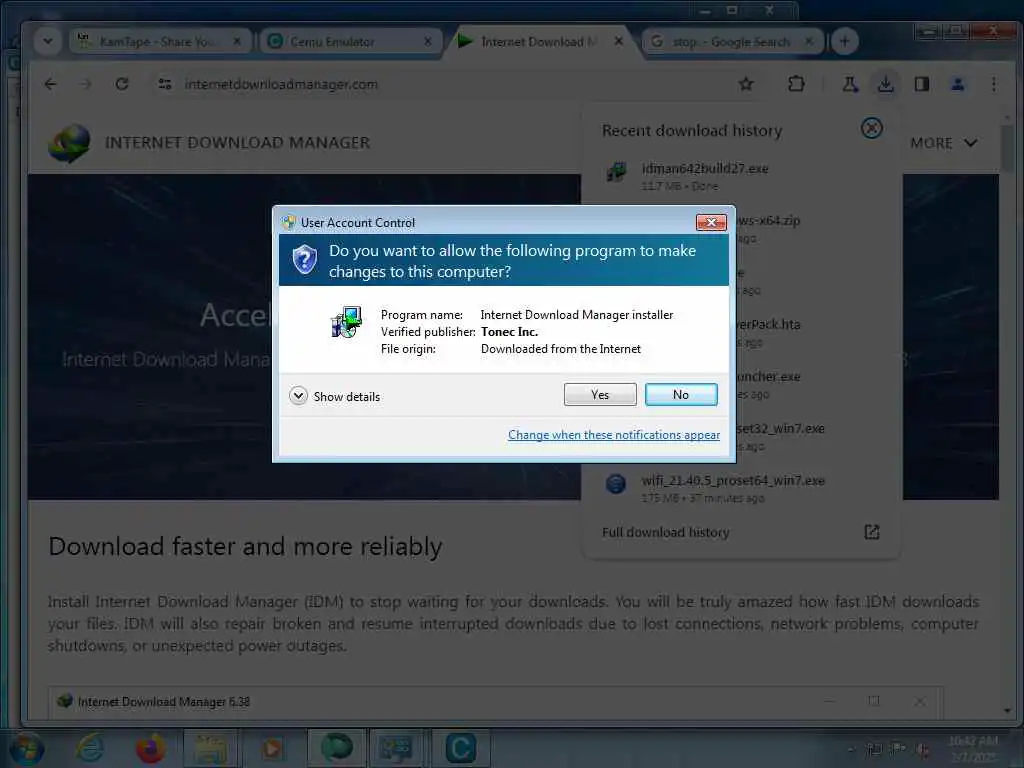Close the Google Search tab
Image resolution: width=1024 pixels, height=768 pixels.
(809, 42)
